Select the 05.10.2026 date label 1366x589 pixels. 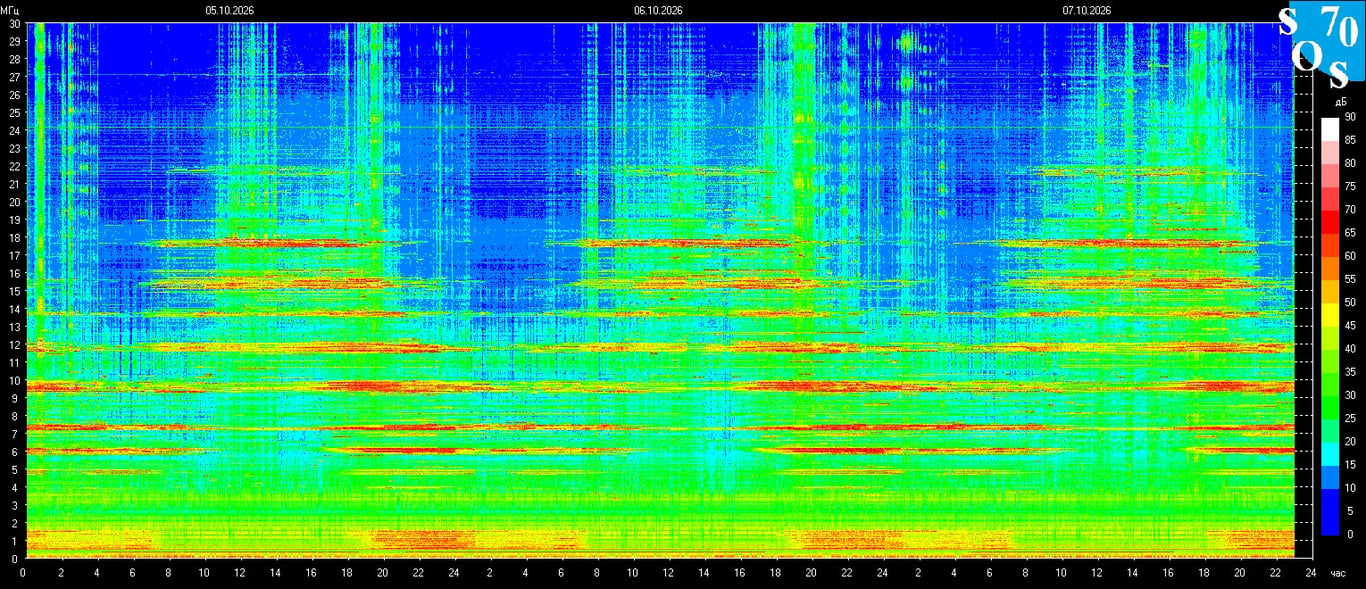pyautogui.click(x=230, y=10)
